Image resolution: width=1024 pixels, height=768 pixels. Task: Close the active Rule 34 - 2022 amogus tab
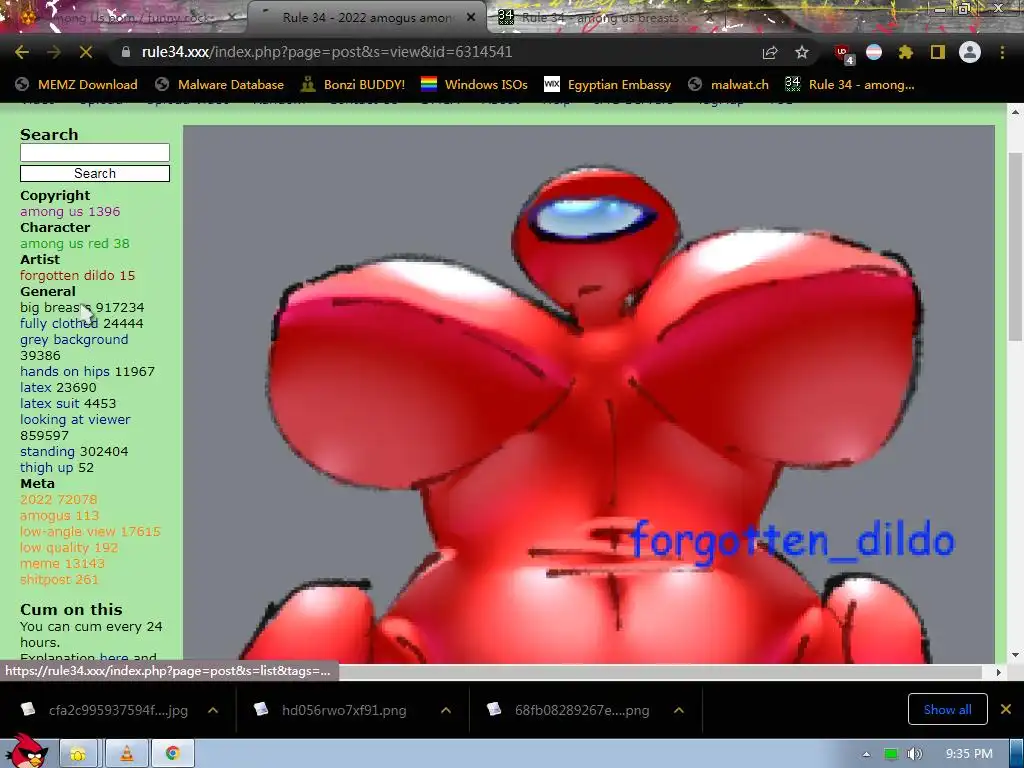[471, 18]
